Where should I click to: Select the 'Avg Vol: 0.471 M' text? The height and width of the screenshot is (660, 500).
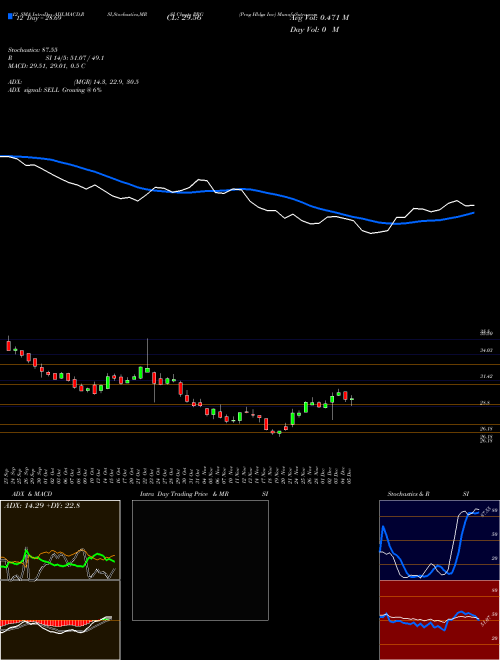319,18
